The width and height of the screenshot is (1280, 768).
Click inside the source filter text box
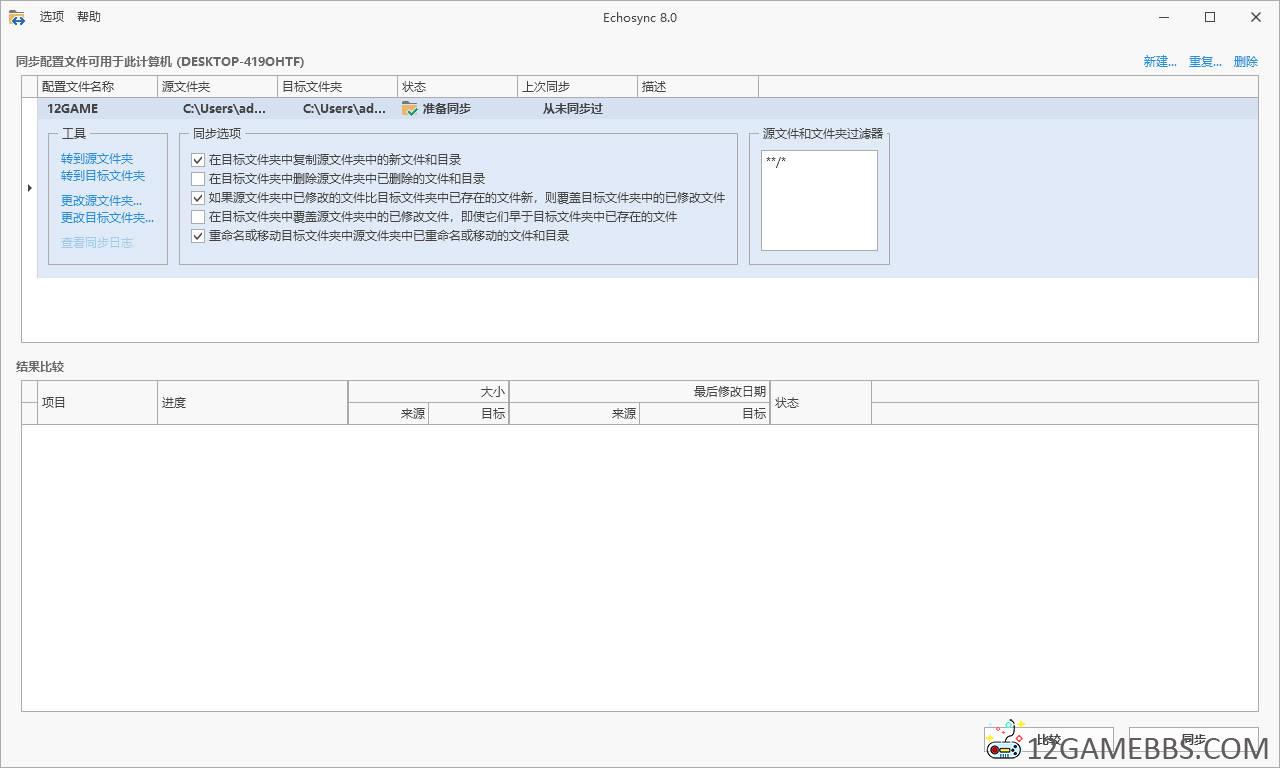(x=818, y=200)
